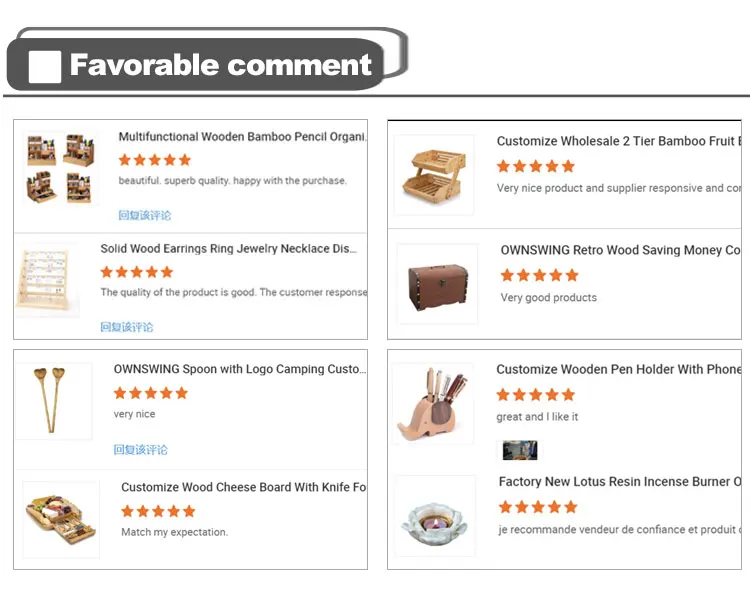Open the jewelry necklace display thumbnail
Screen dimensions: 750x612
47,281
